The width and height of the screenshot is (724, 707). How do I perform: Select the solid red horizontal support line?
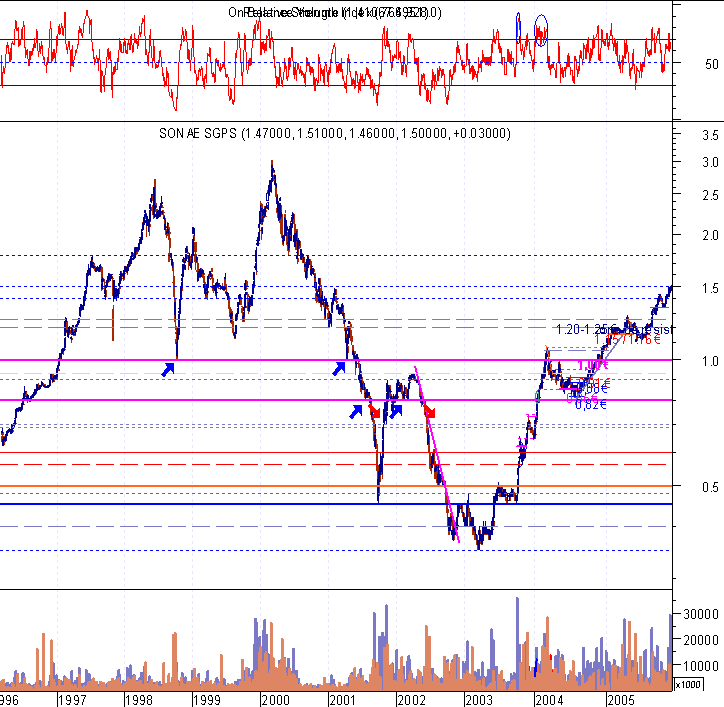click(336, 453)
